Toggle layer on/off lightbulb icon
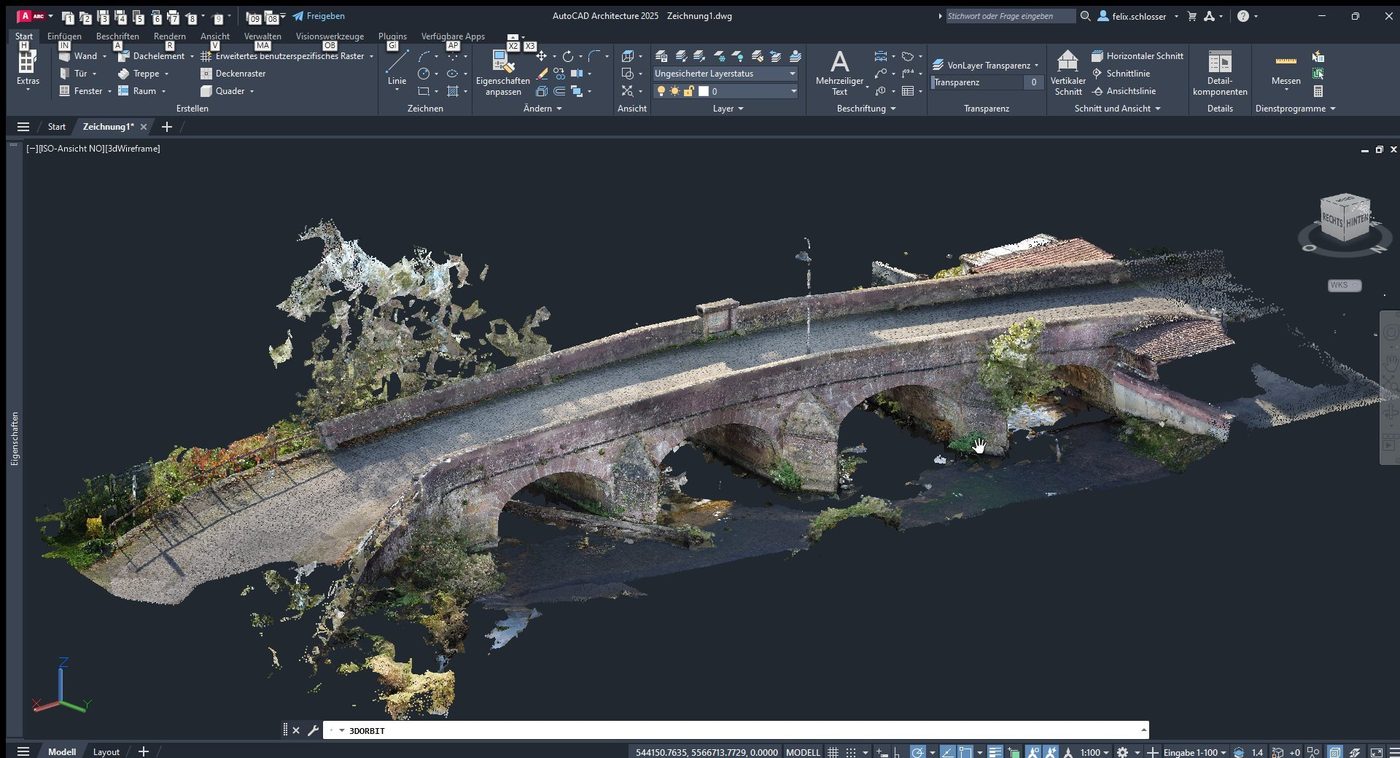Screen dimensions: 1400x758 click(x=660, y=91)
